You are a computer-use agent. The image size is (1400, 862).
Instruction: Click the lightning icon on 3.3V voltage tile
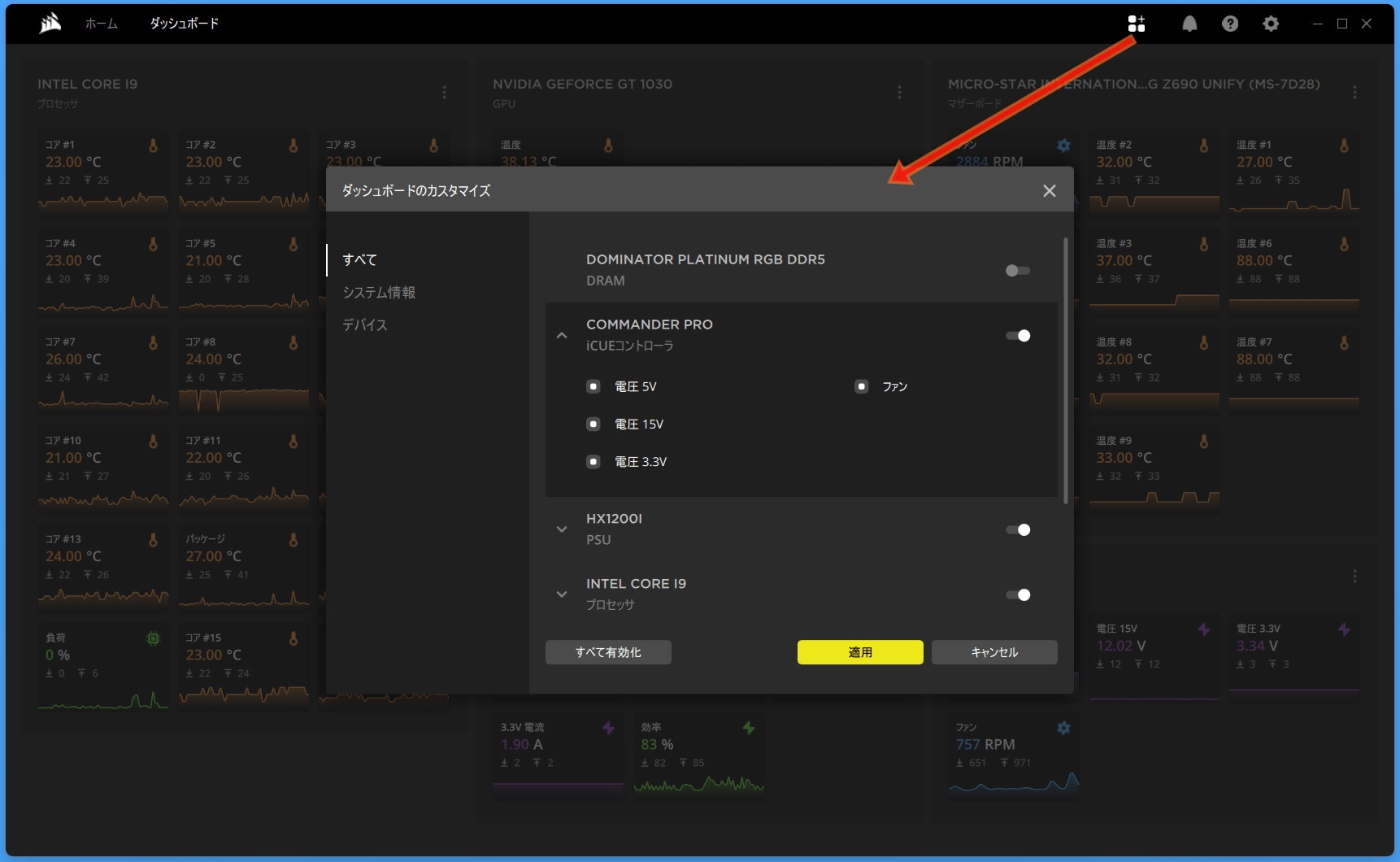click(x=1344, y=629)
